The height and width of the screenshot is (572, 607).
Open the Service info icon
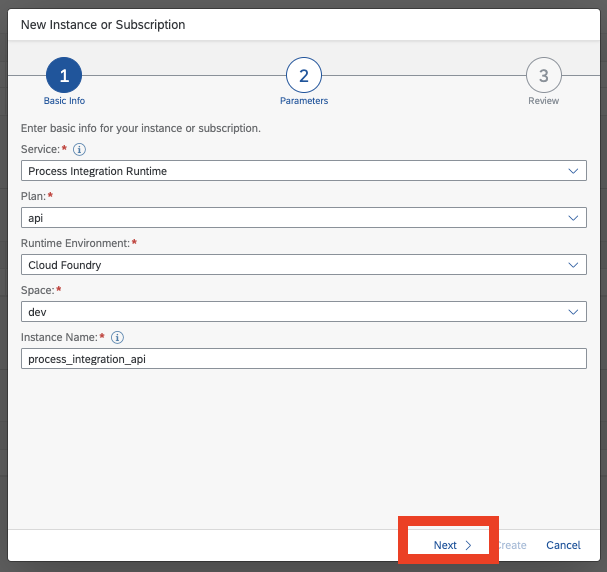click(79, 149)
